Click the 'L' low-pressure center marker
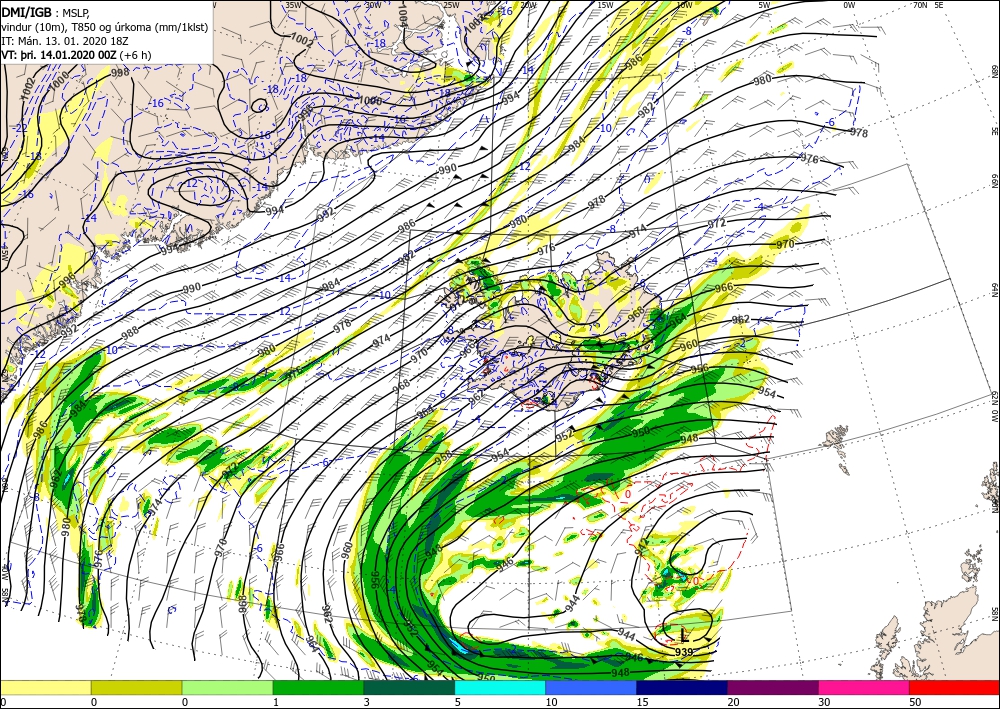Screen dimensions: 1000x709 pyautogui.click(x=684, y=635)
